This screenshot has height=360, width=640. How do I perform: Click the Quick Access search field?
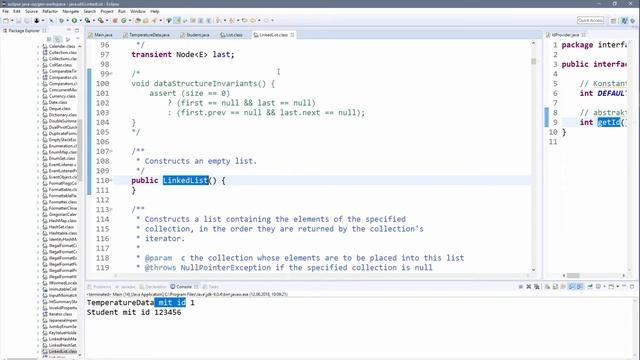pos(590,20)
